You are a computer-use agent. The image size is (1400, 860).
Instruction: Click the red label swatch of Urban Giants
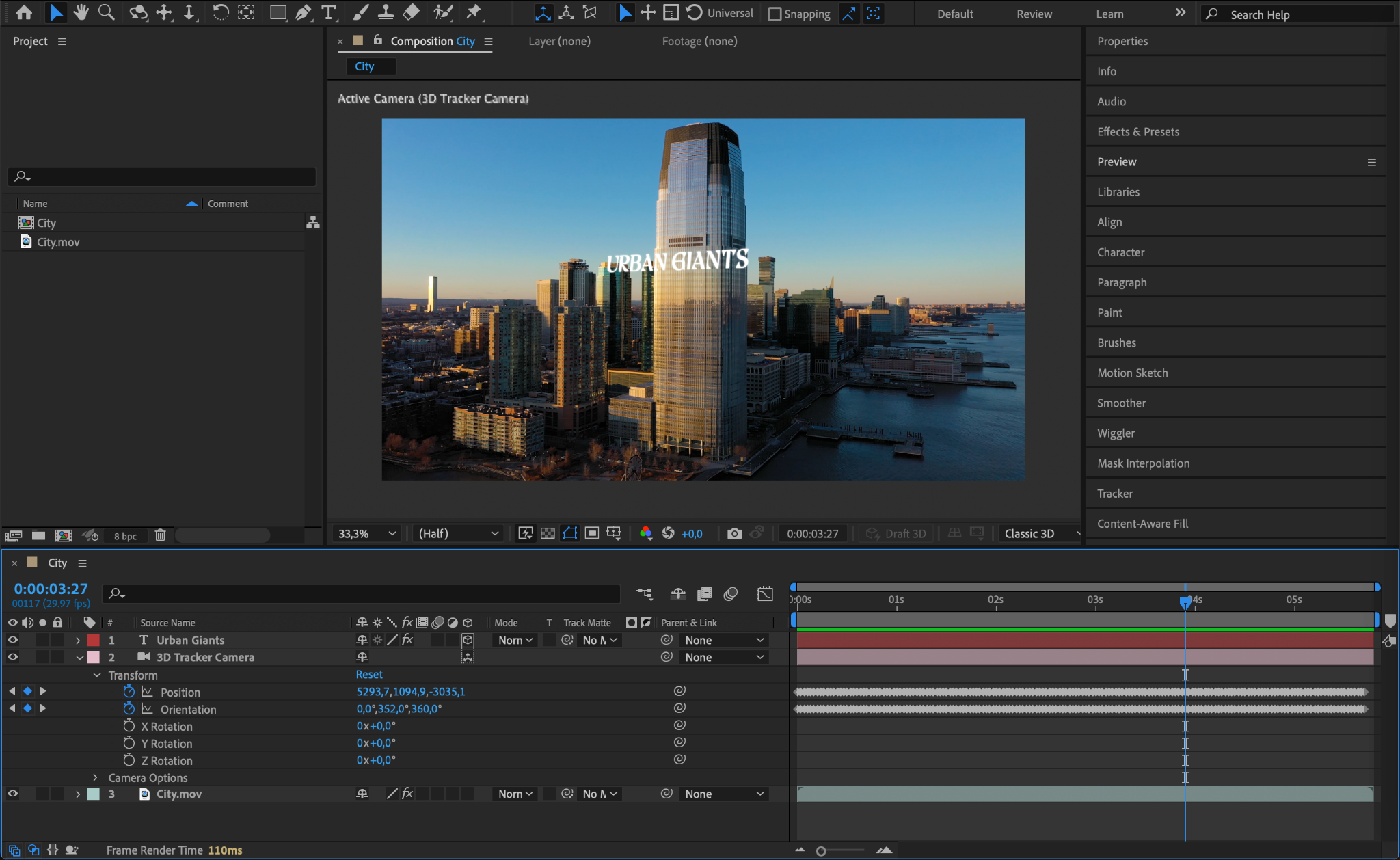click(x=94, y=640)
